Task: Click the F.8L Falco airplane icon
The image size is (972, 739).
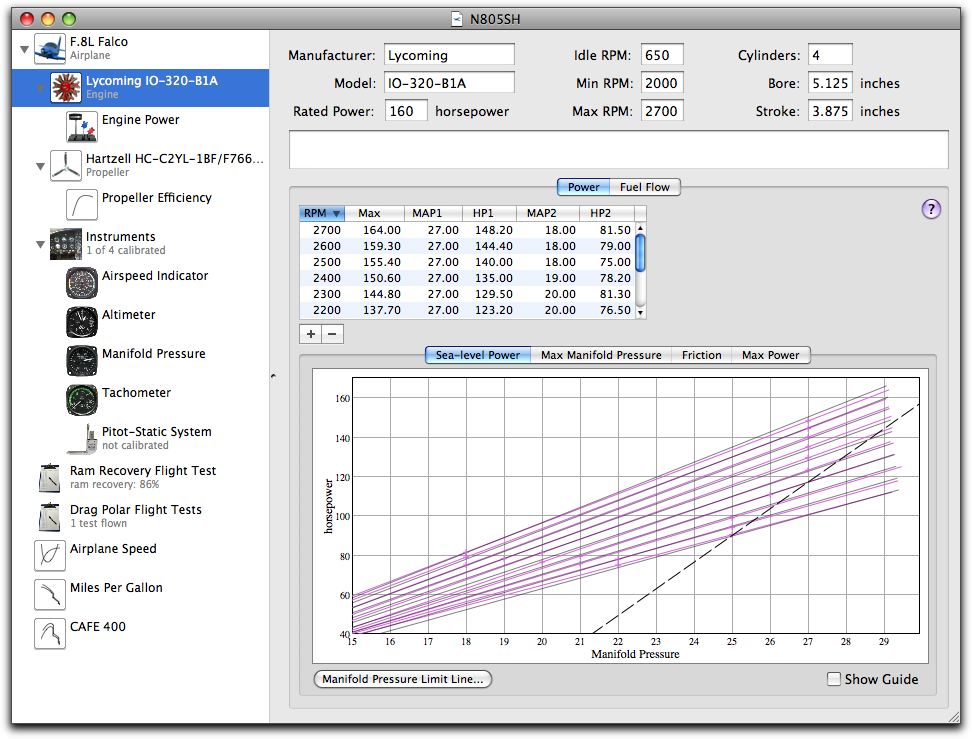Action: 50,48
